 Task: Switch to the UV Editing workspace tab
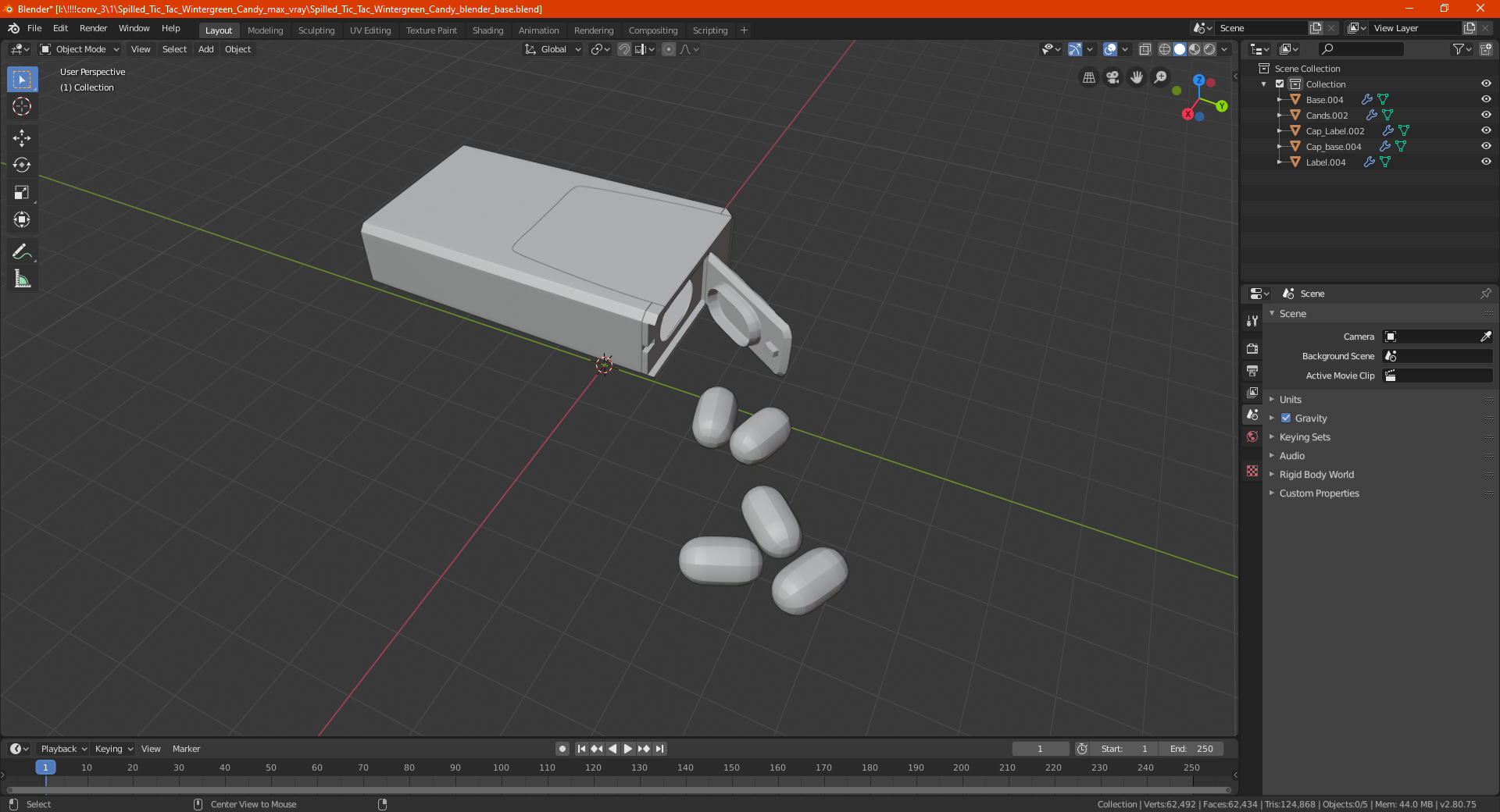click(370, 30)
